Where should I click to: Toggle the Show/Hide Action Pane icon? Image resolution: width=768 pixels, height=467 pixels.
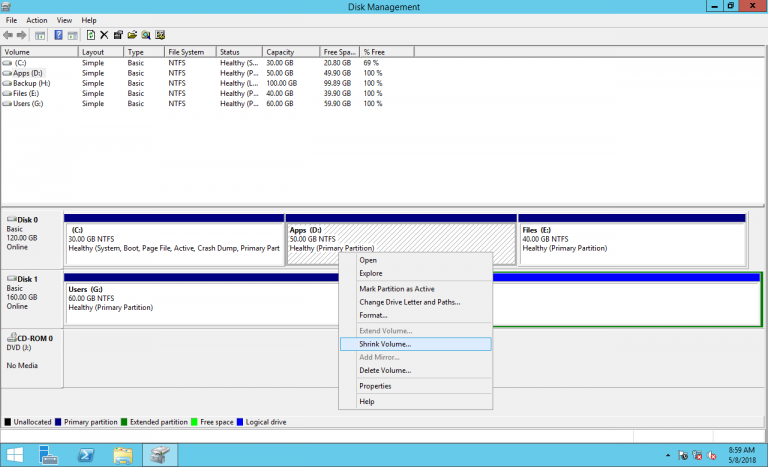(x=72, y=35)
